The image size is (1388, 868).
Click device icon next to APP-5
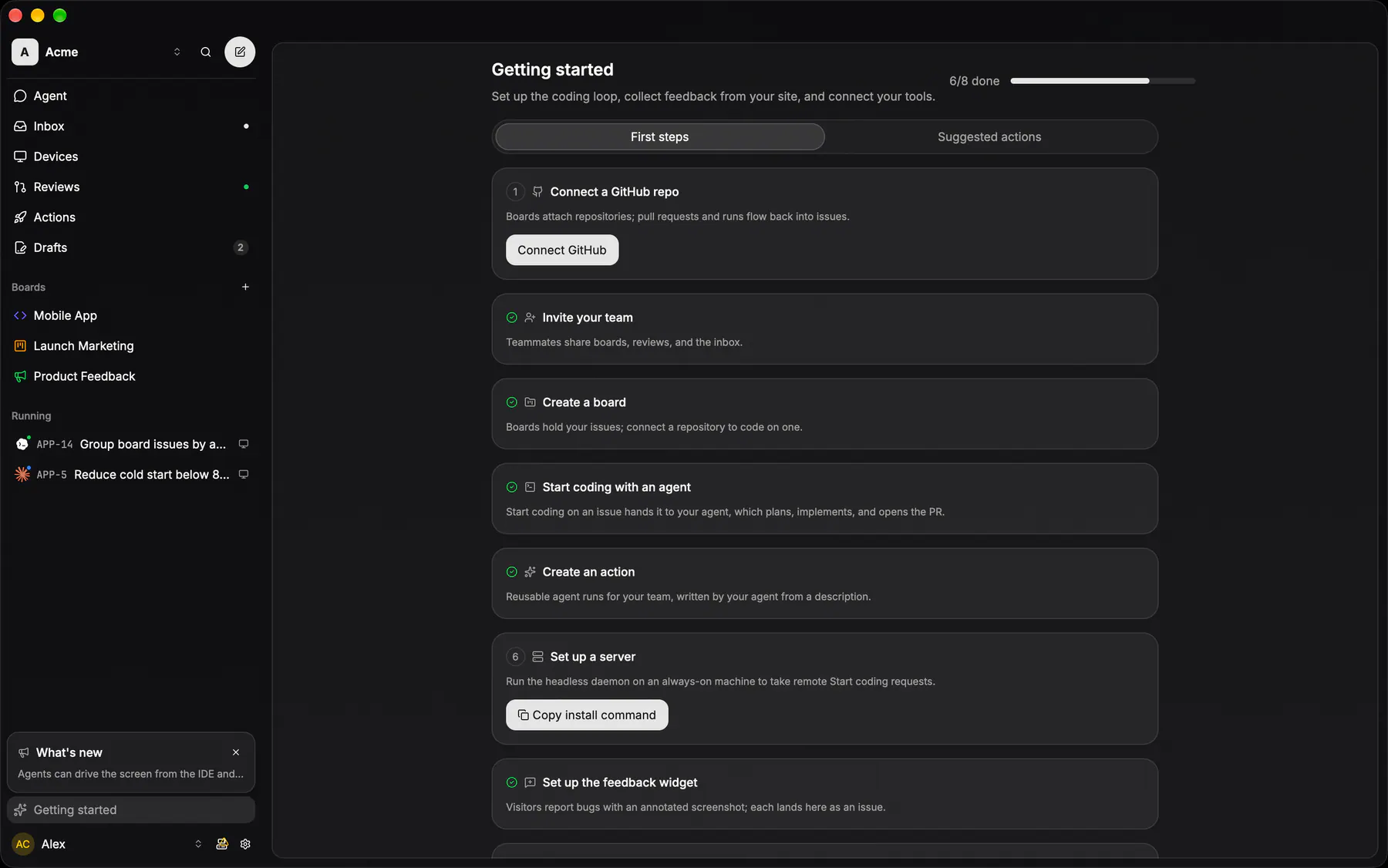(244, 475)
